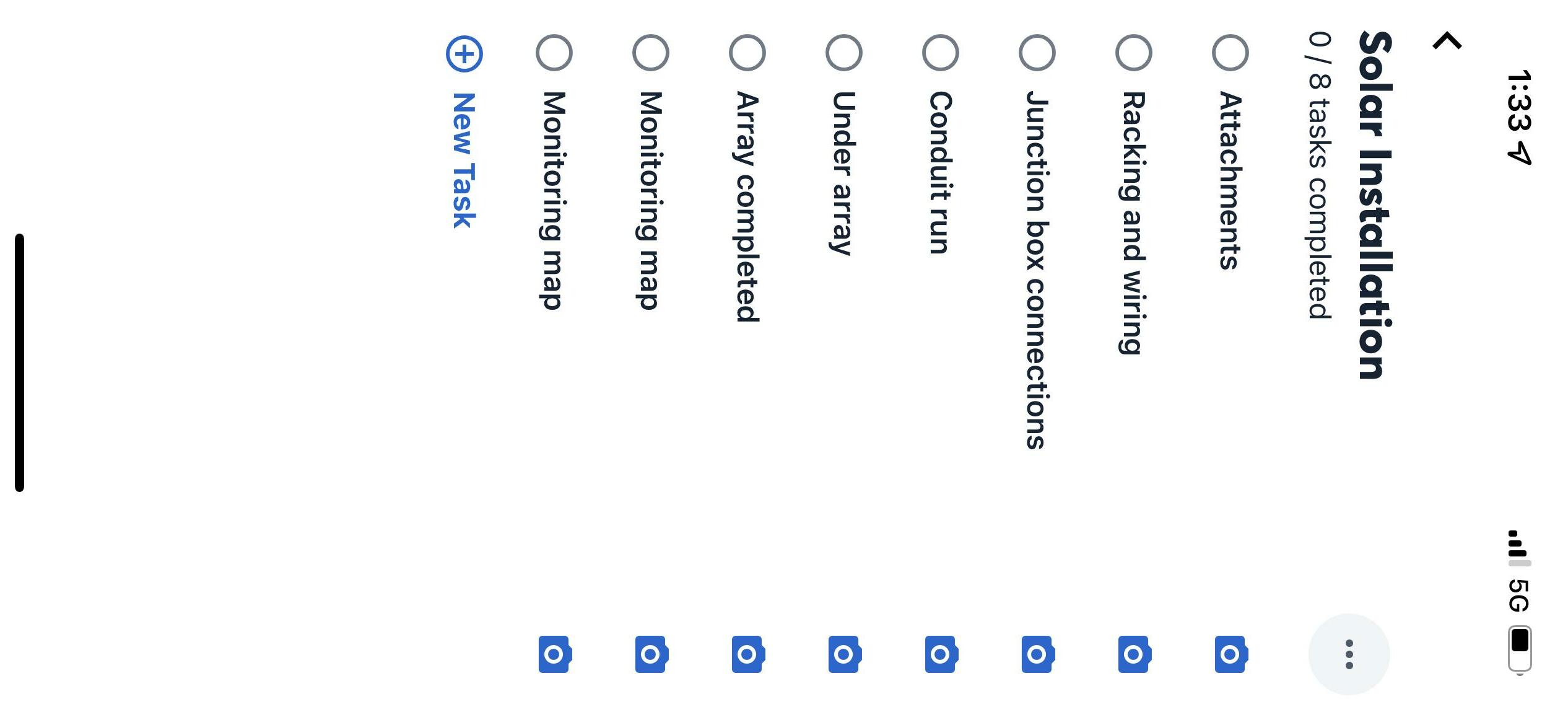Add photo to Array completed task

point(747,654)
